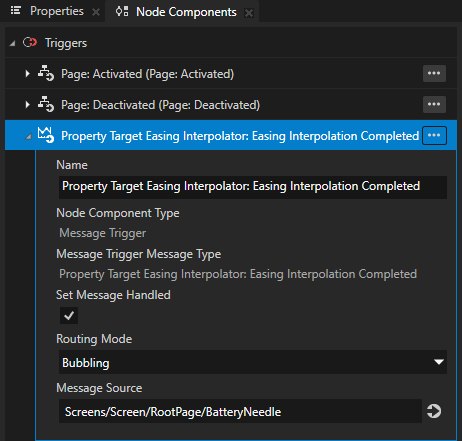Open the Routing Mode dropdown
The height and width of the screenshot is (441, 462).
253,362
